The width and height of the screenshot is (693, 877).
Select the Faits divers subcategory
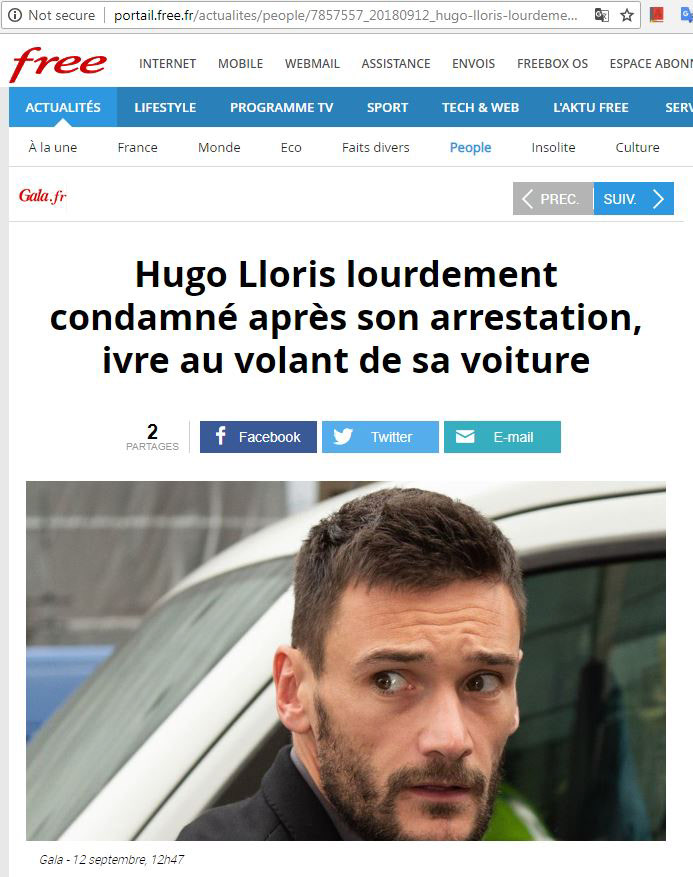tap(376, 148)
